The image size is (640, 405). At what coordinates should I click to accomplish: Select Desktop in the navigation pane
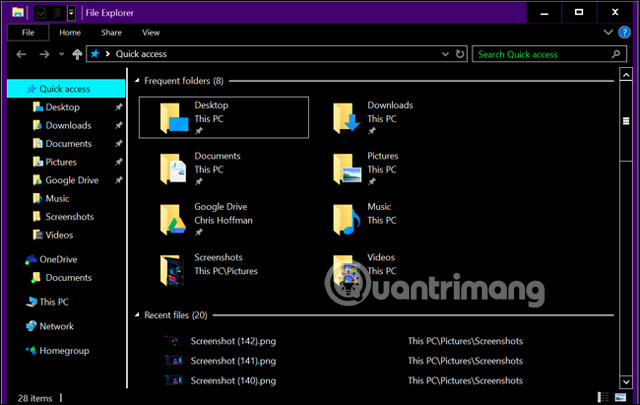[x=62, y=107]
